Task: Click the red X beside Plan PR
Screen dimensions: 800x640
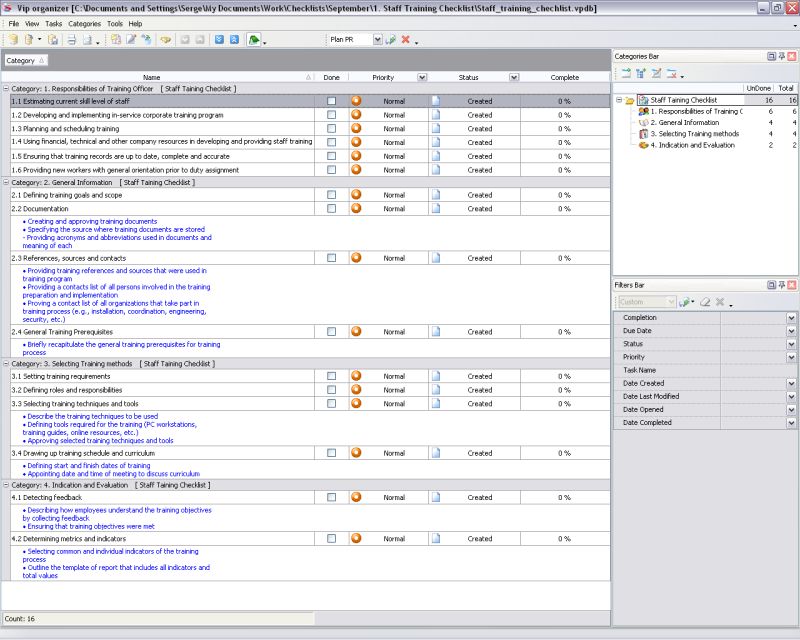Action: click(405, 40)
